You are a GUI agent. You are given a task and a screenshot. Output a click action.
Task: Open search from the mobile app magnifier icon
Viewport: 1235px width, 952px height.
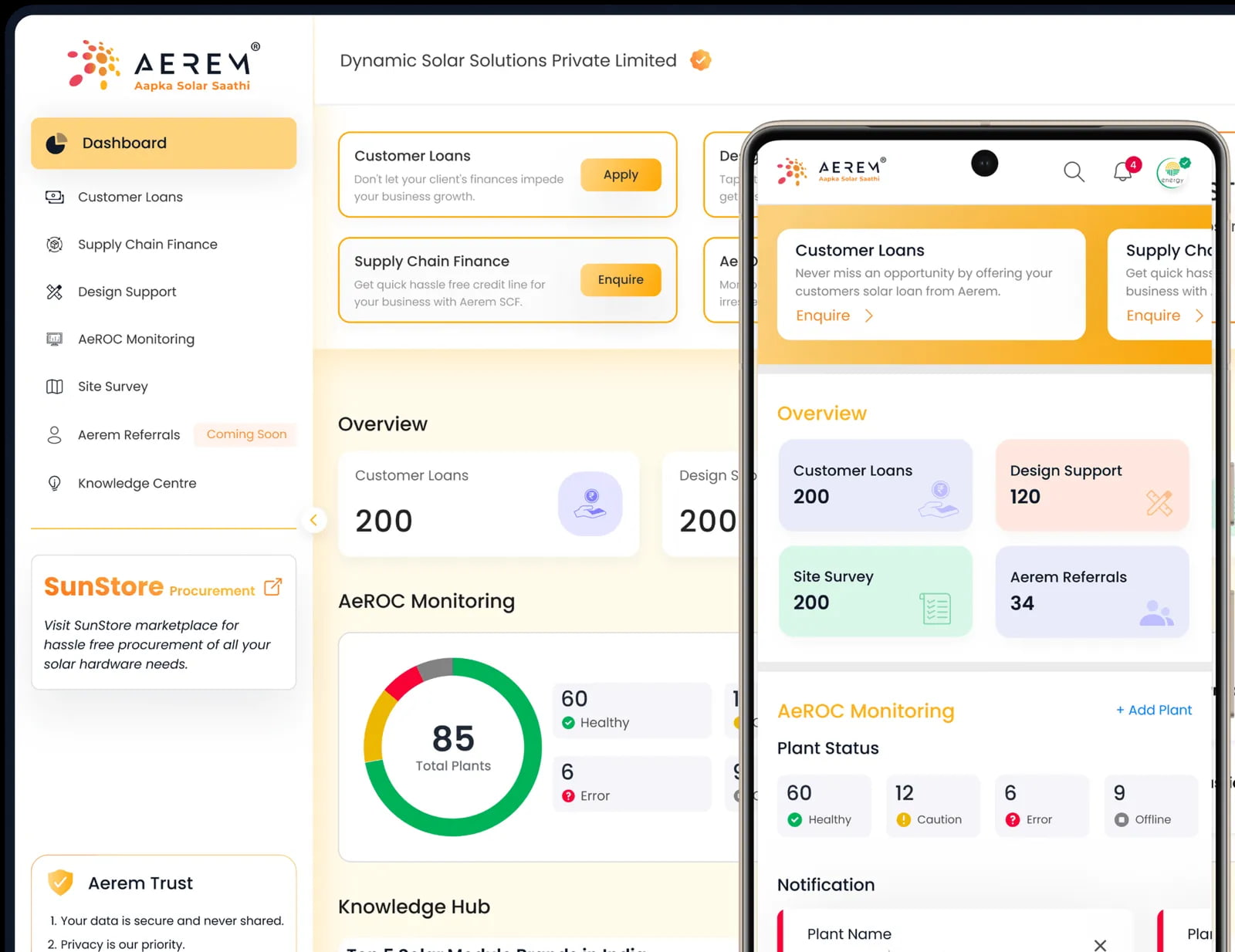tap(1074, 172)
